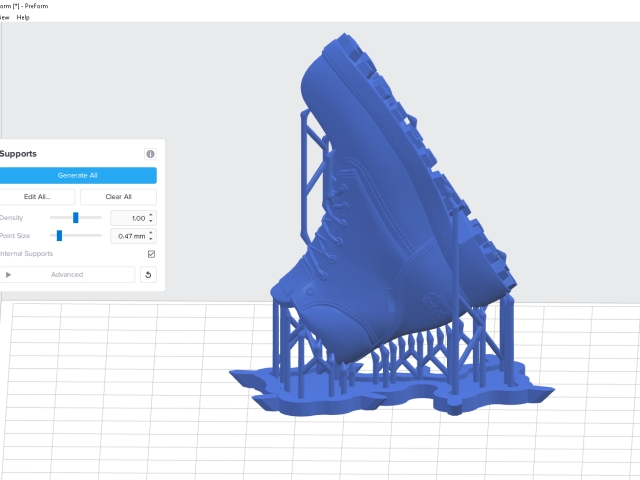Expand the Advanced settings section

(67, 275)
